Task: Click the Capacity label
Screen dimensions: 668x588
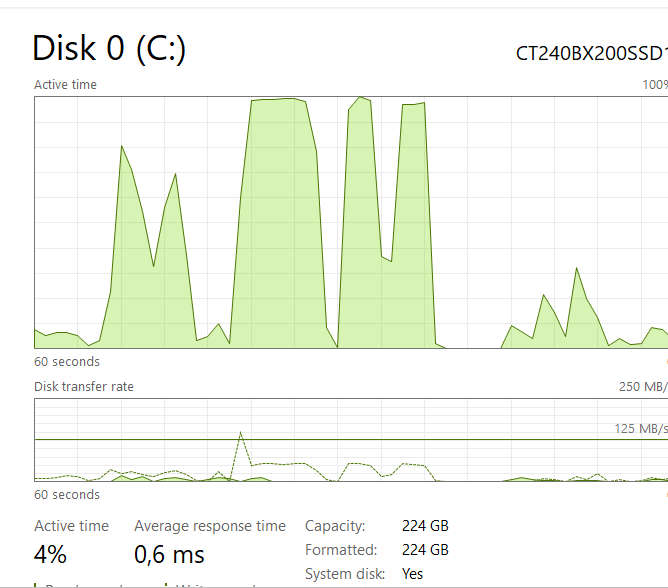Action: coord(335,526)
